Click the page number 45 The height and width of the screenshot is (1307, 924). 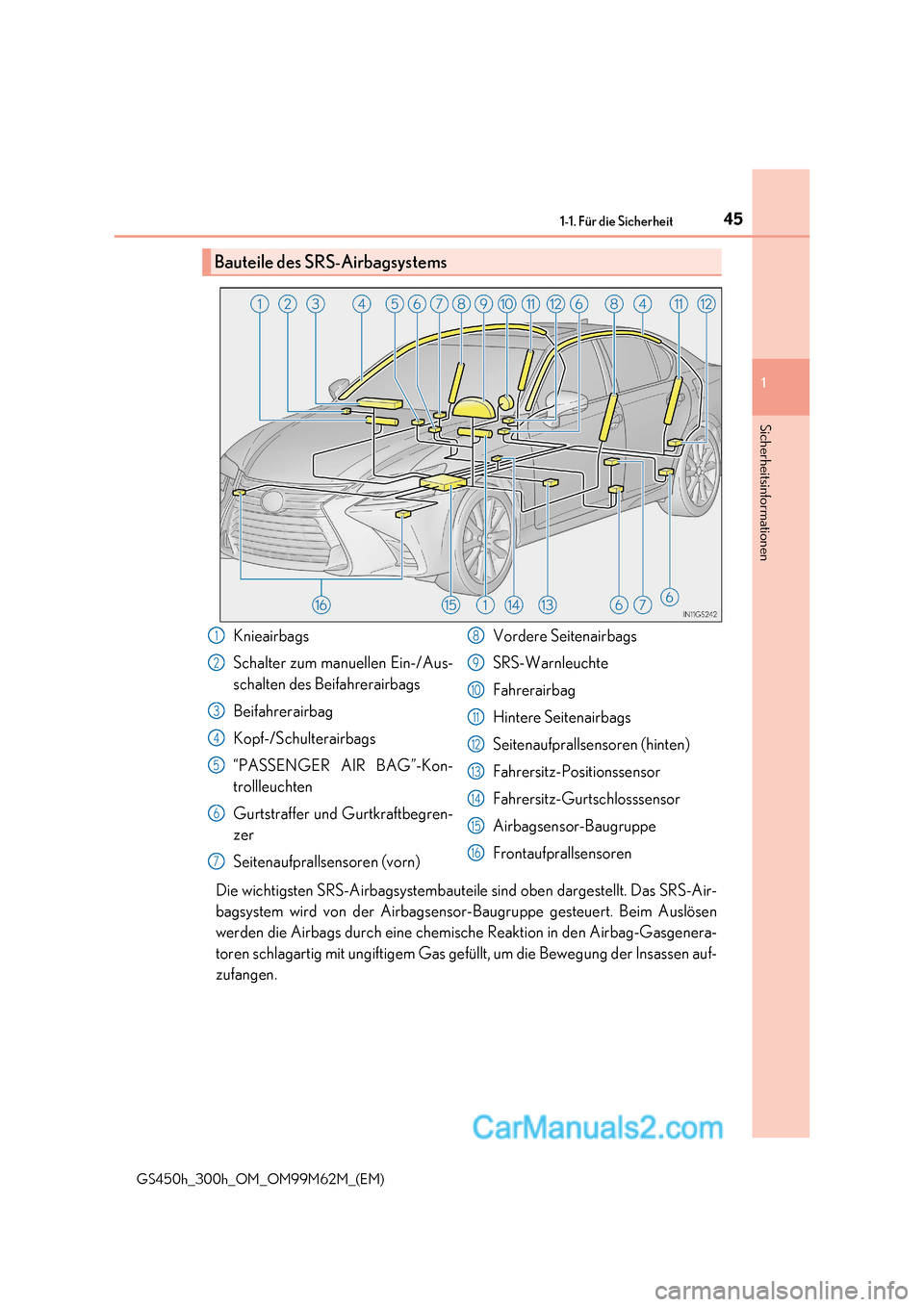(732, 218)
